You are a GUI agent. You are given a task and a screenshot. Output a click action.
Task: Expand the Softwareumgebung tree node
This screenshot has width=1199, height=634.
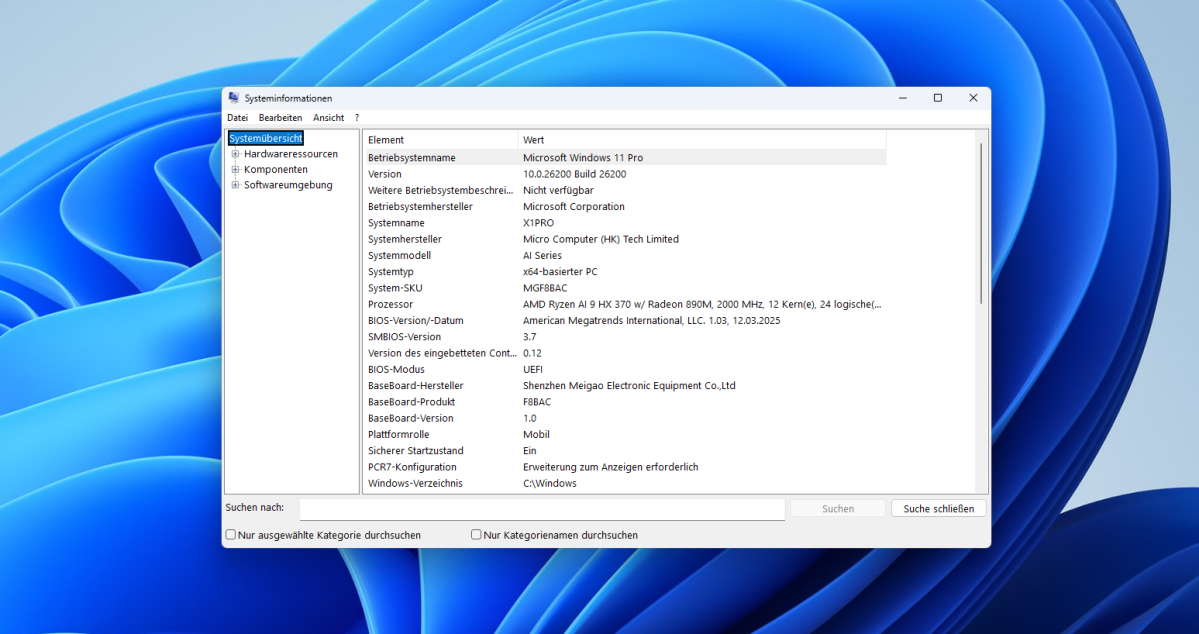click(236, 185)
